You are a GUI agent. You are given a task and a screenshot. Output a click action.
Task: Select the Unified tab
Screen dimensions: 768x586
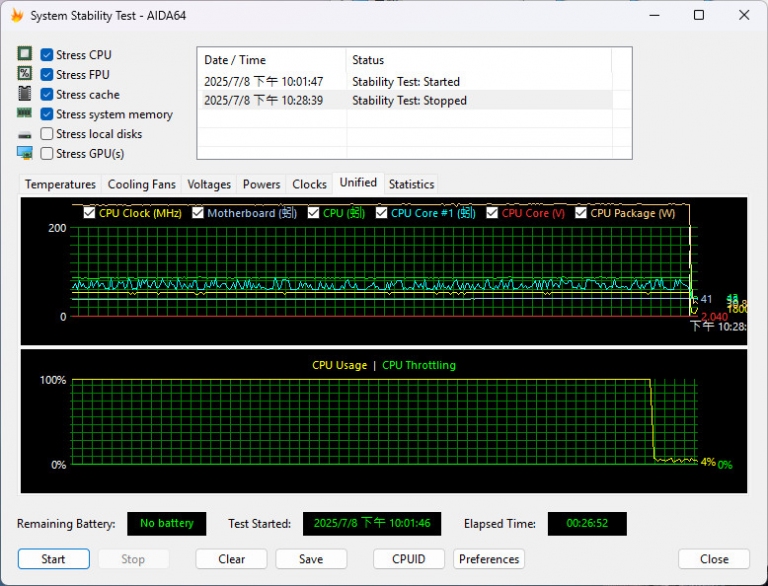pos(359,182)
